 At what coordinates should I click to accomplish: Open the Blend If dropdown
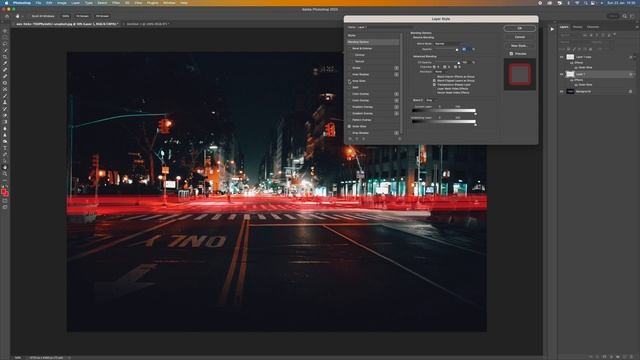pyautogui.click(x=433, y=100)
